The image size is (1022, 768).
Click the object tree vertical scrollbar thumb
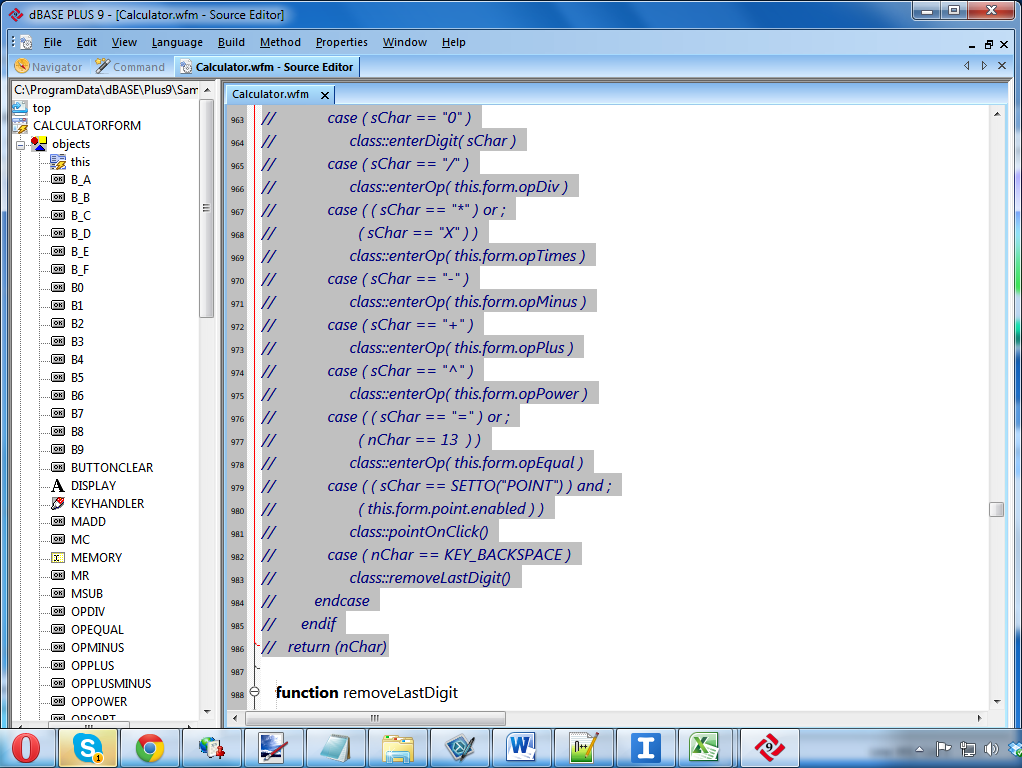pos(207,209)
